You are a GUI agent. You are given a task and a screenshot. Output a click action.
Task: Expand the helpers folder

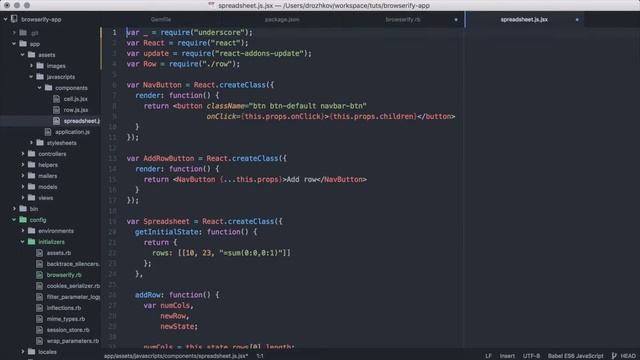(x=23, y=165)
